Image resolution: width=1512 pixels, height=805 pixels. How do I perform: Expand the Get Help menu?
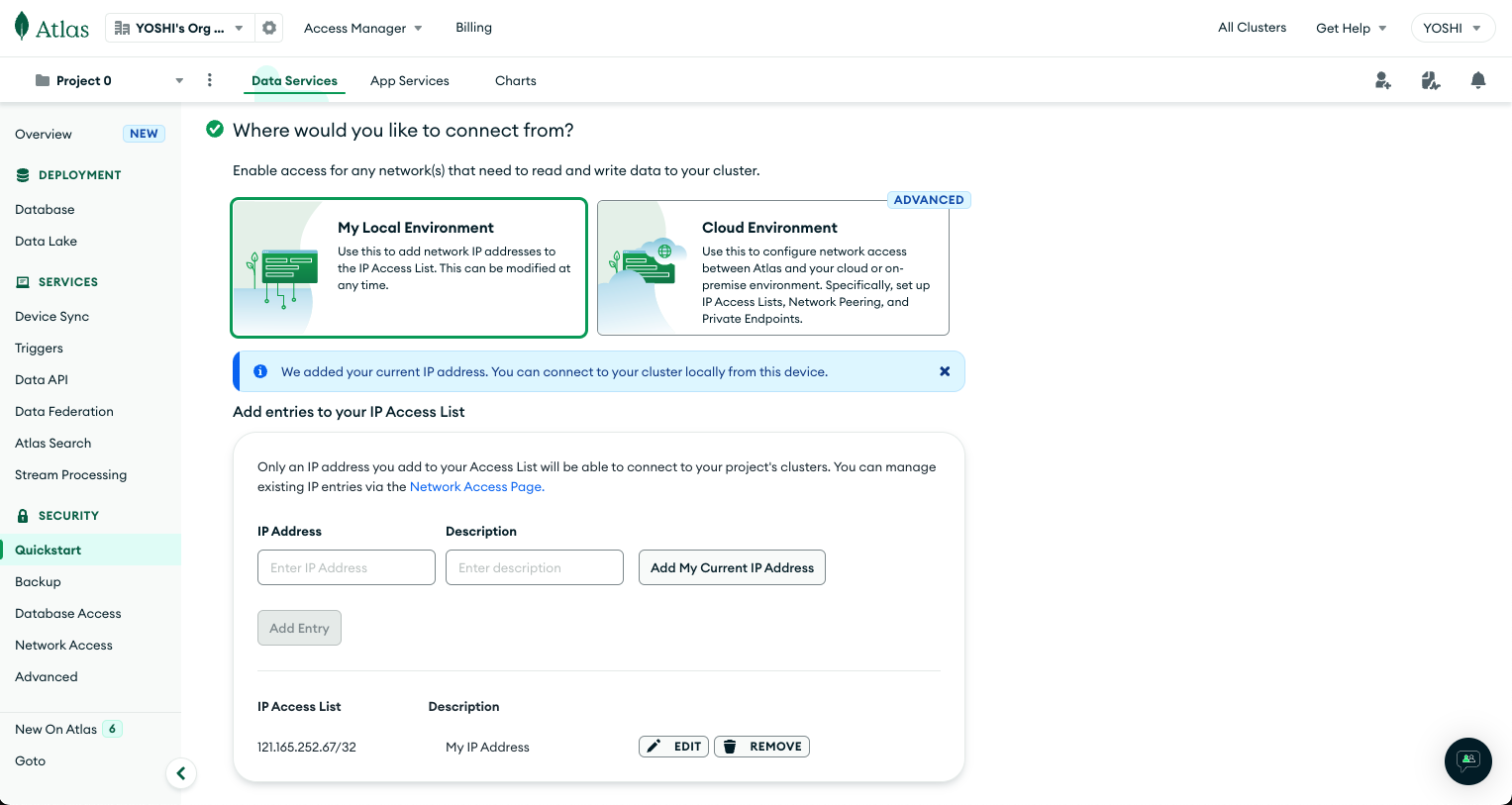coord(1351,28)
